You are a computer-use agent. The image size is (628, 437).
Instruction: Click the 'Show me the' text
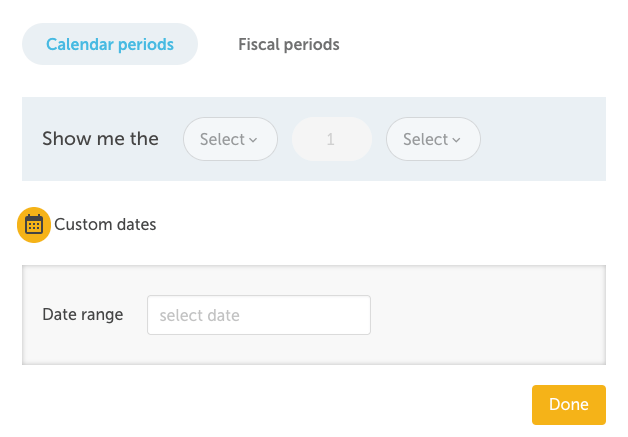pyautogui.click(x=100, y=139)
